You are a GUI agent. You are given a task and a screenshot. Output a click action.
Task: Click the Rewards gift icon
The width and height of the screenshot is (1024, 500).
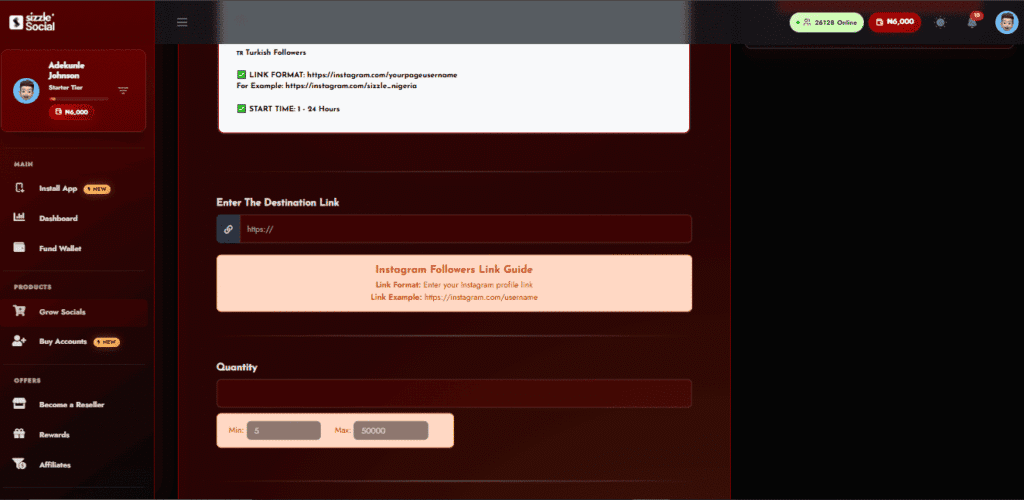pos(20,434)
